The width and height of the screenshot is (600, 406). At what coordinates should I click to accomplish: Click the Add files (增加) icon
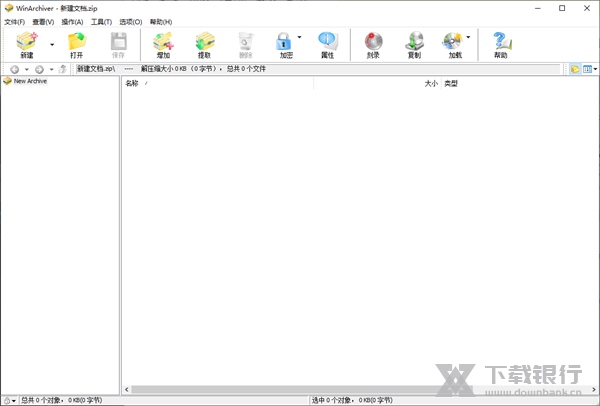[163, 42]
